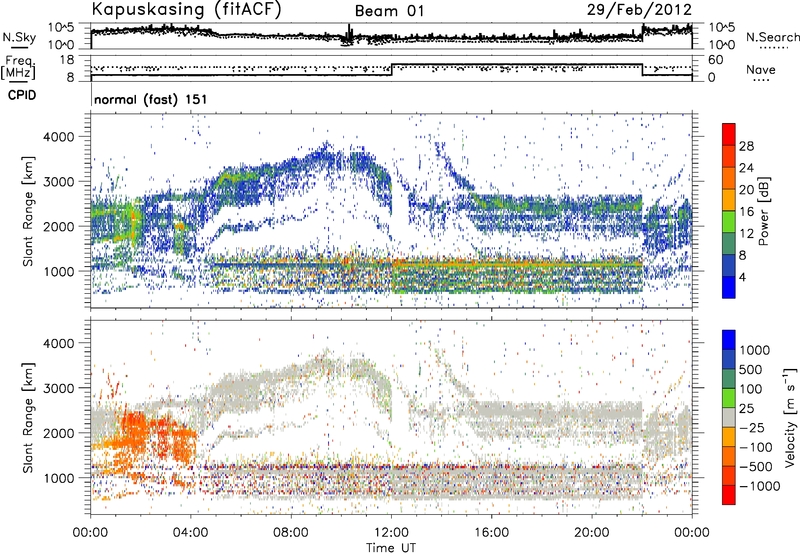Select the 08:00 time tick label

click(x=291, y=533)
